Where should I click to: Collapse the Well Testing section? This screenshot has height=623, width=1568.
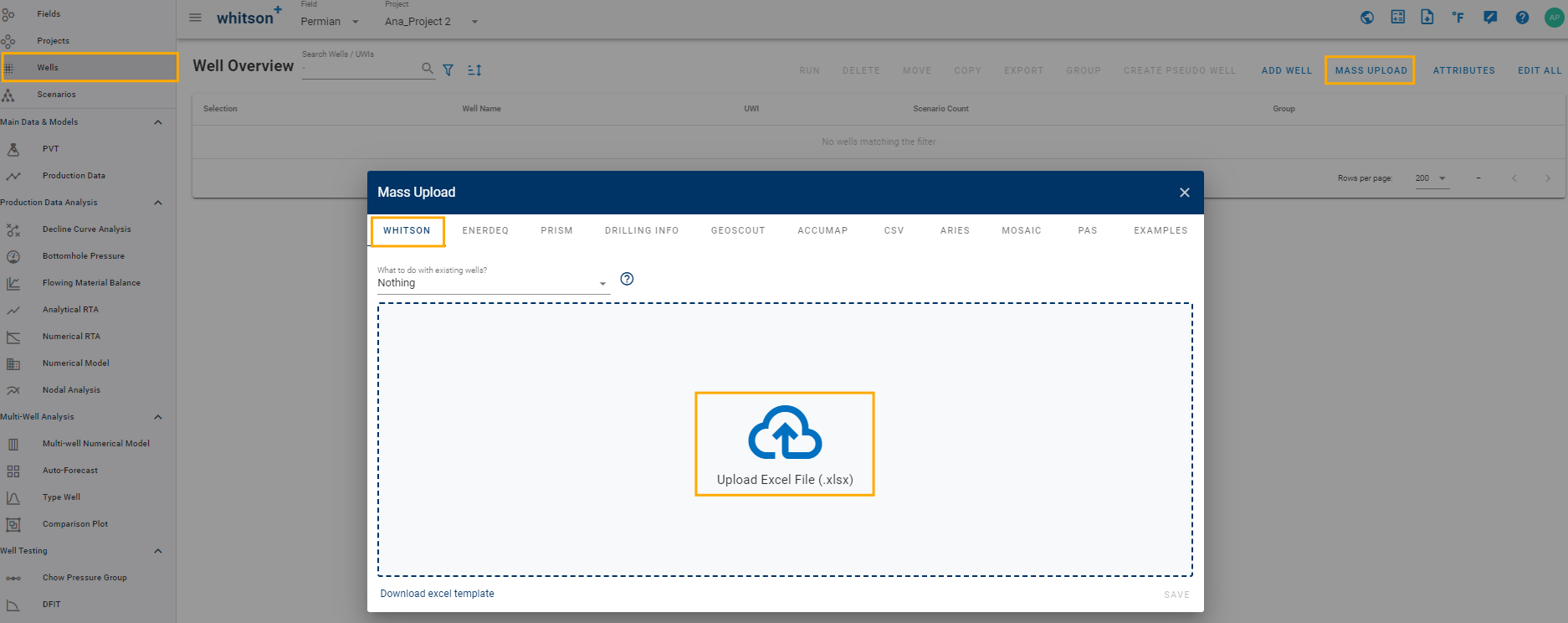[158, 551]
